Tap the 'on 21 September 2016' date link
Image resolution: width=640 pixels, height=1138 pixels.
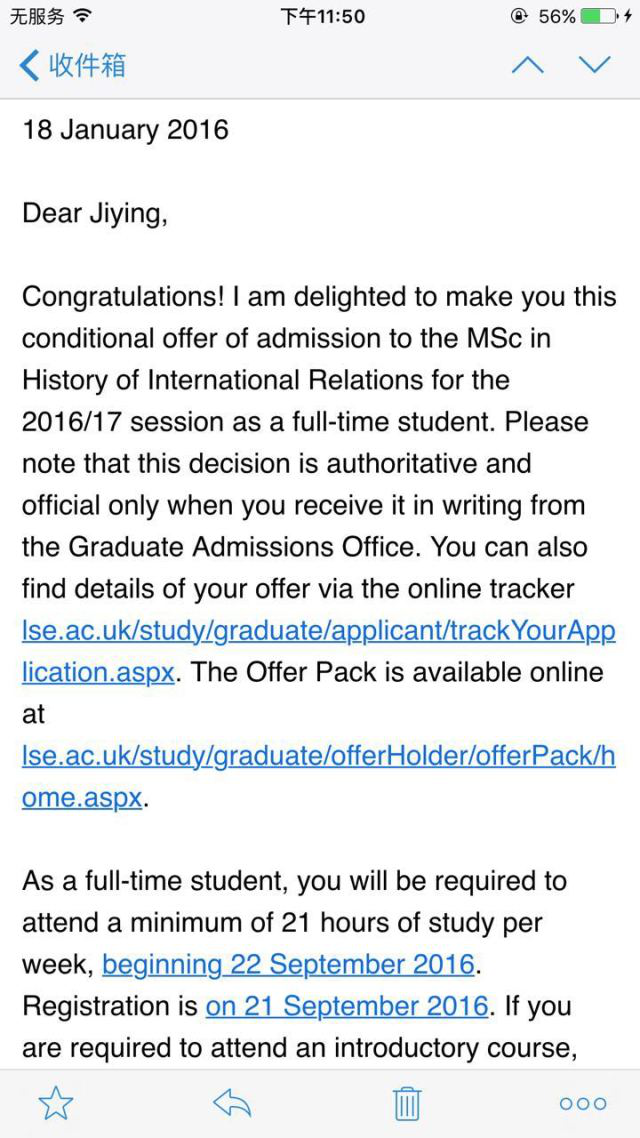click(347, 1006)
